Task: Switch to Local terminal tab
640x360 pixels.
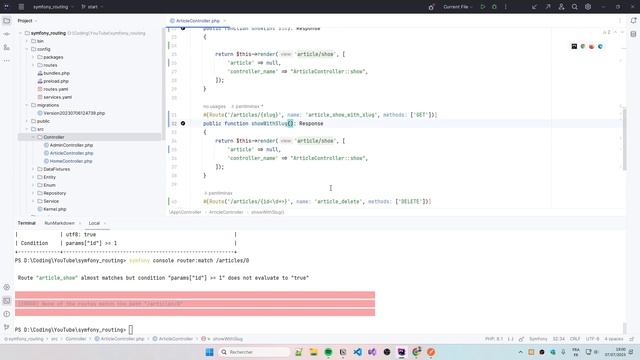Action: pyautogui.click(x=94, y=223)
